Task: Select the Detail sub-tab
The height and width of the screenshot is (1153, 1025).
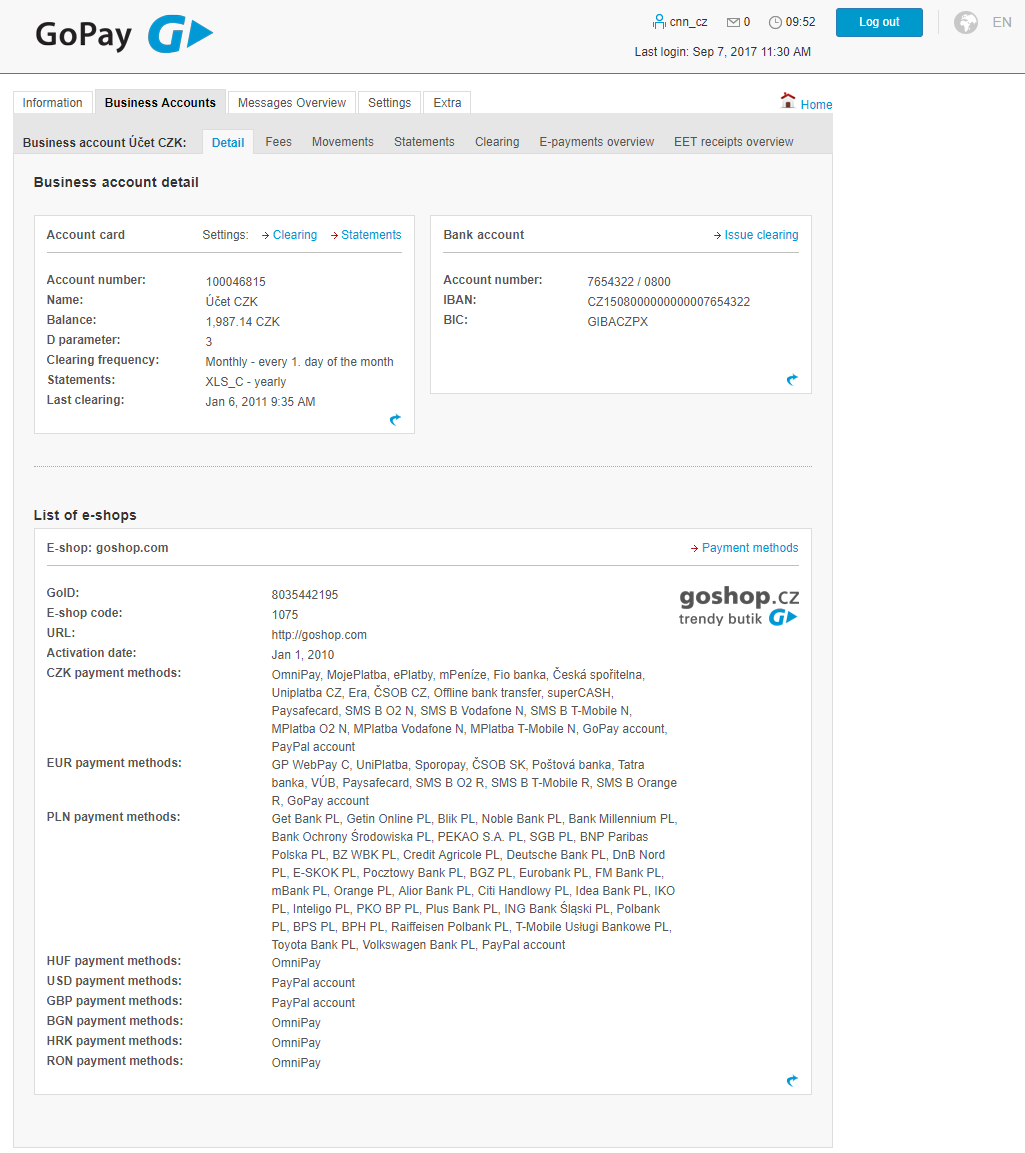Action: pyautogui.click(x=228, y=143)
